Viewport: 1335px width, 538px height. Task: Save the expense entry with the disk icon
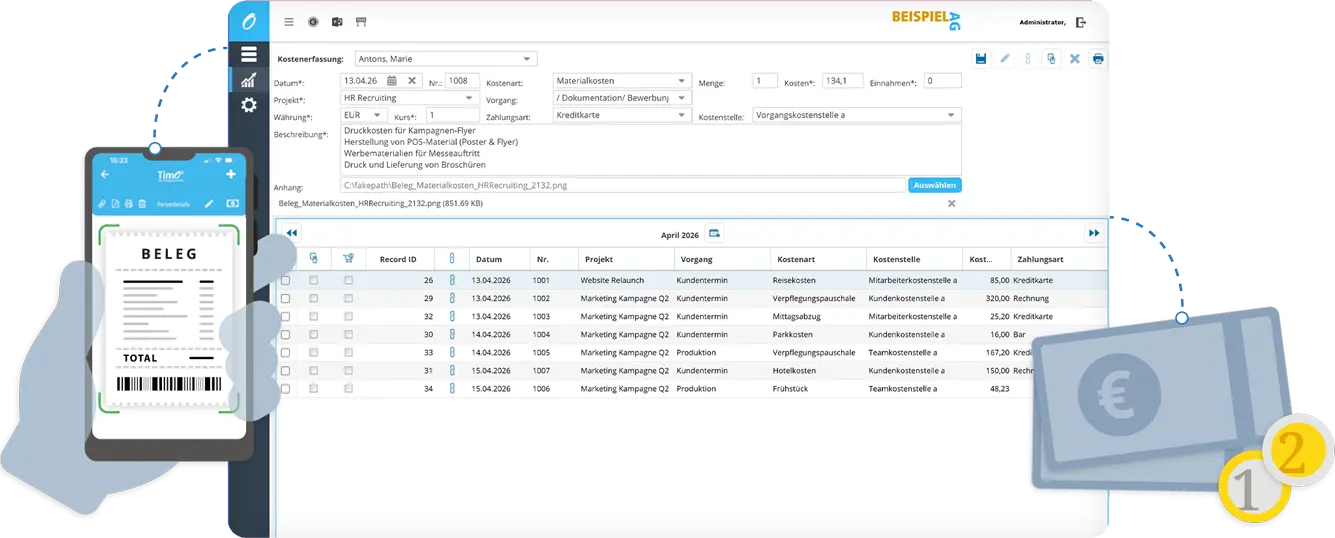(981, 59)
